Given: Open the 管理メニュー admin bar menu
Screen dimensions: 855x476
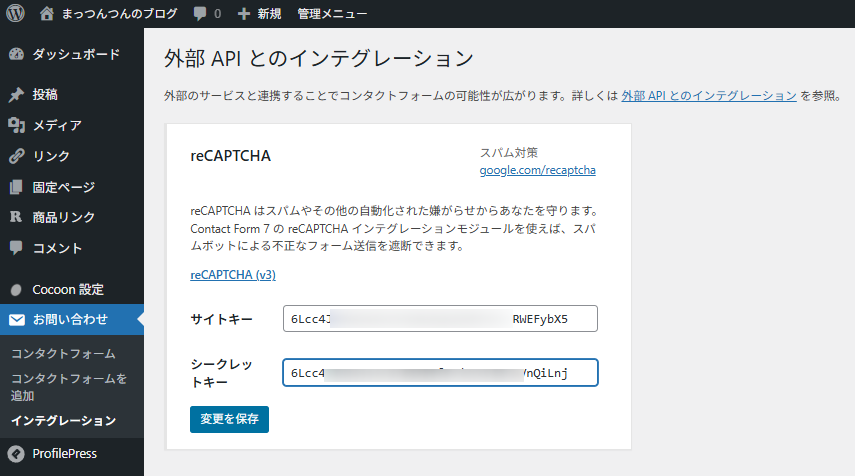Looking at the screenshot, I should (x=332, y=14).
